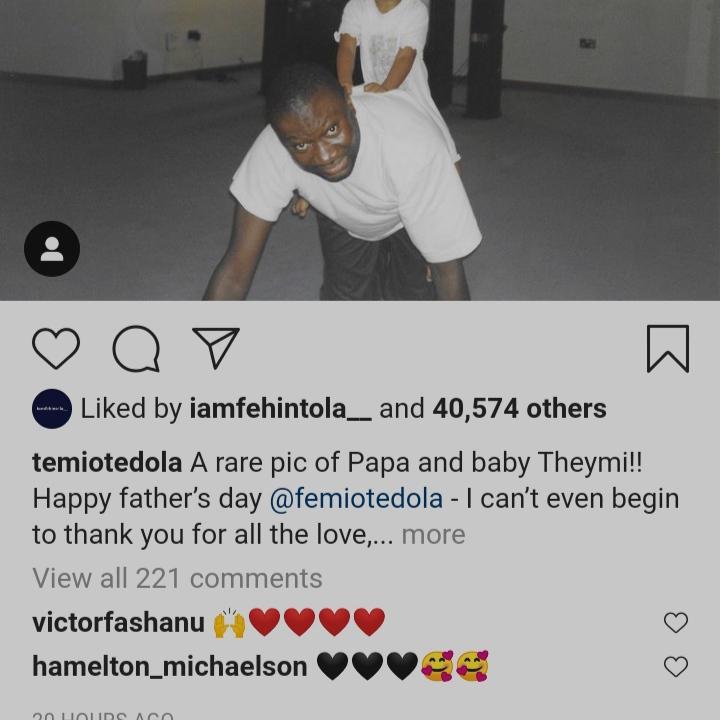Tap the hours-ago timestamp under comments
The height and width of the screenshot is (720, 720).
[103, 715]
